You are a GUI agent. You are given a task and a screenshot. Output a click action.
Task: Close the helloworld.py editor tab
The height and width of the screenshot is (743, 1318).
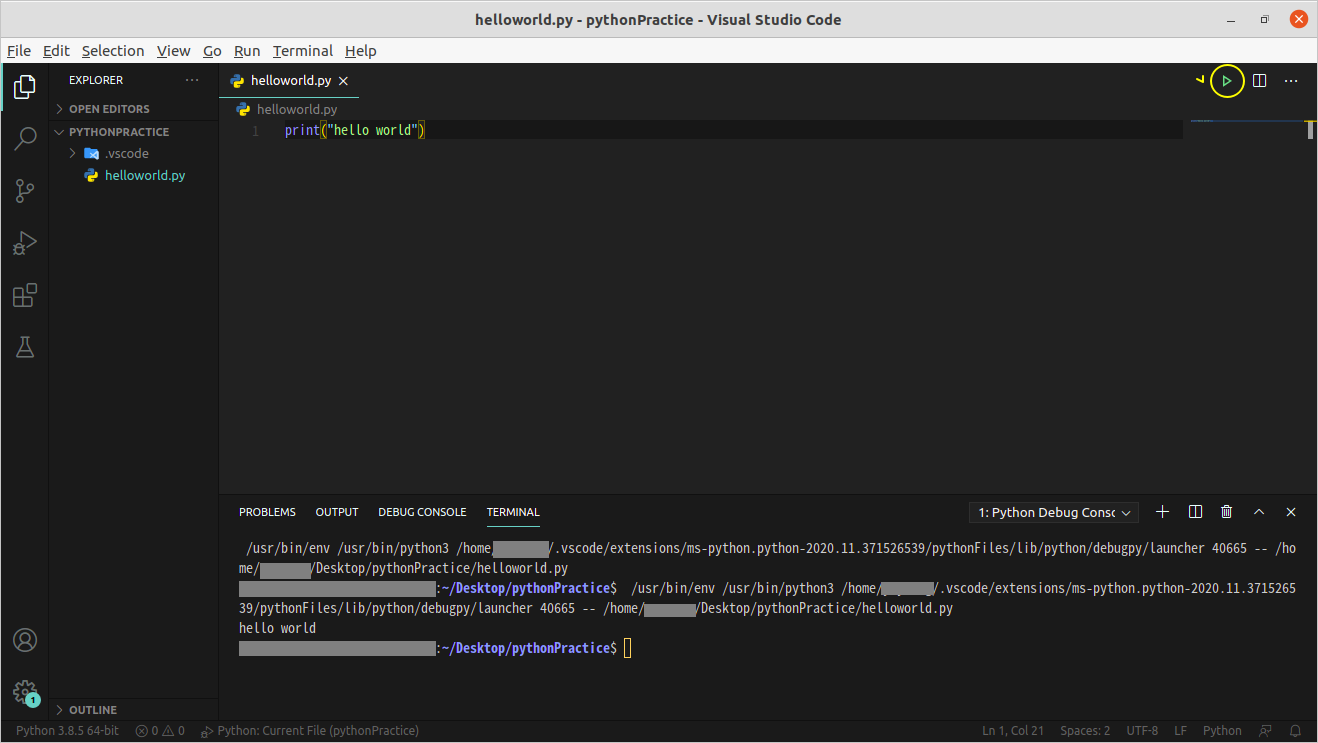(343, 81)
